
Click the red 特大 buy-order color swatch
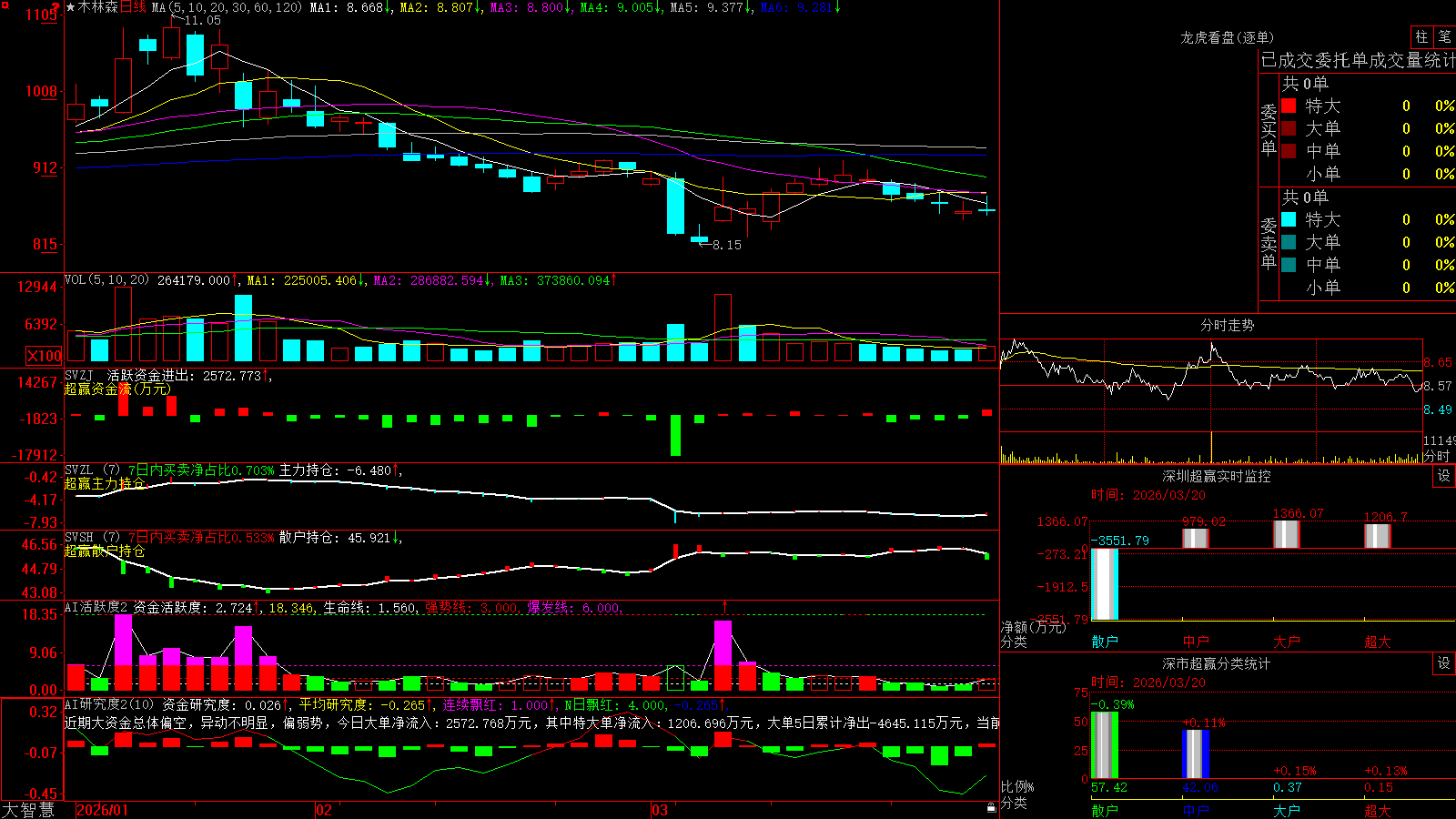[x=1289, y=106]
